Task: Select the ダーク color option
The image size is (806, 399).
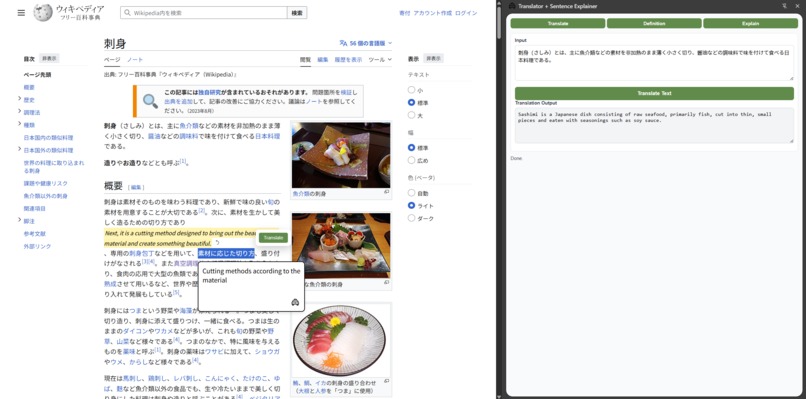Action: (x=411, y=218)
